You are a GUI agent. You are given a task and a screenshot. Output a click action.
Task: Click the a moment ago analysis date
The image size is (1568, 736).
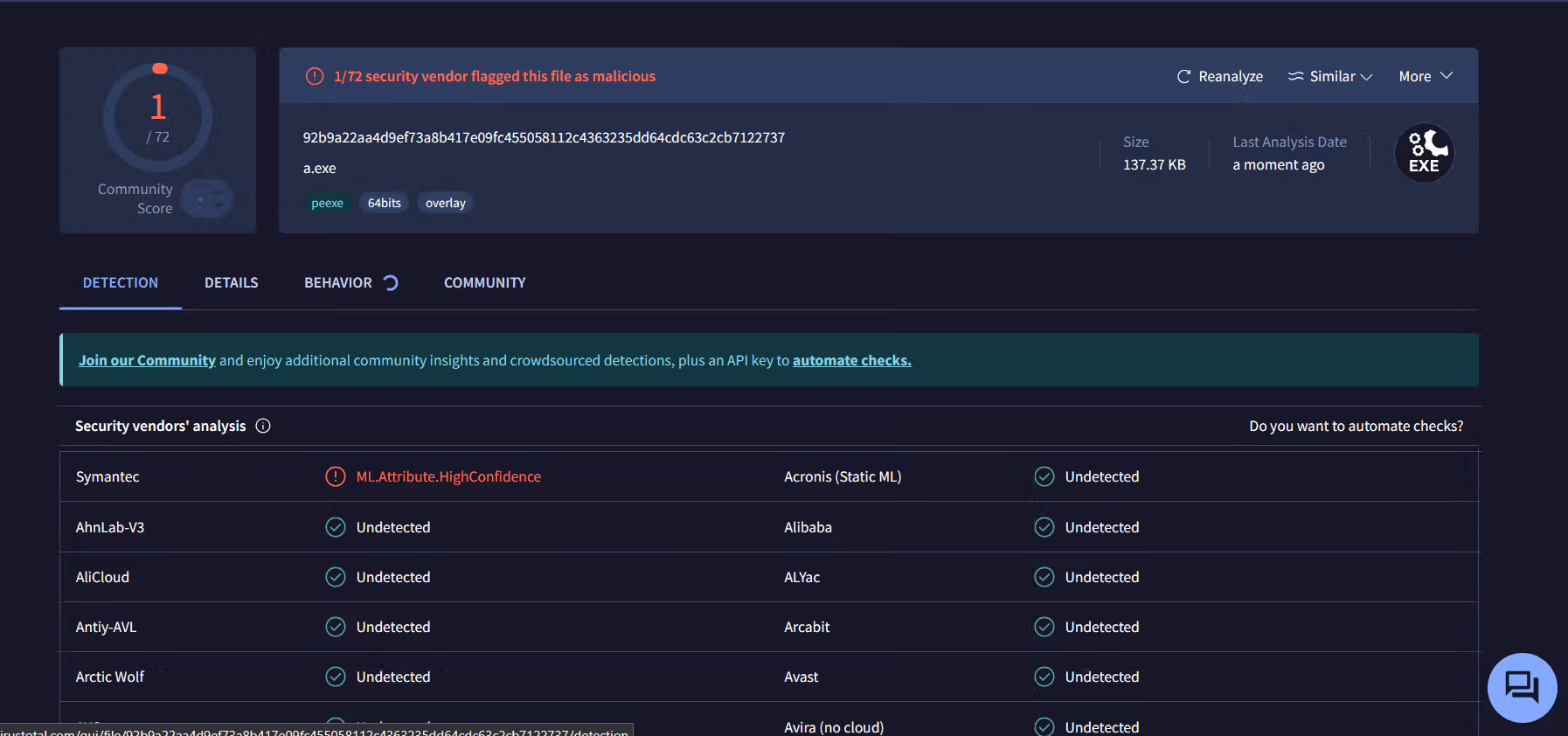[1279, 164]
